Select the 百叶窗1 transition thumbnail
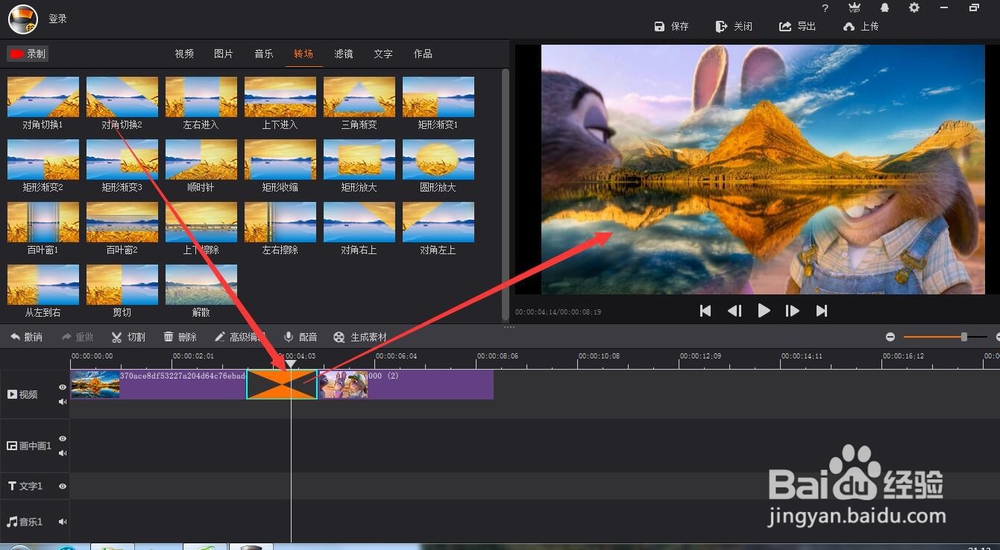This screenshot has height=550, width=1000. coord(43,222)
